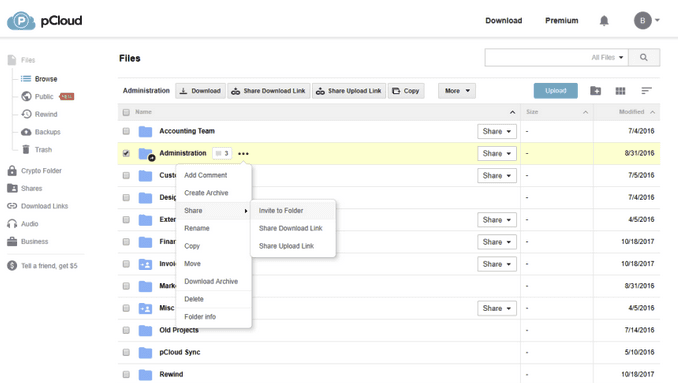Choose Folder info in context menu
This screenshot has width=678, height=383.
tap(214, 317)
